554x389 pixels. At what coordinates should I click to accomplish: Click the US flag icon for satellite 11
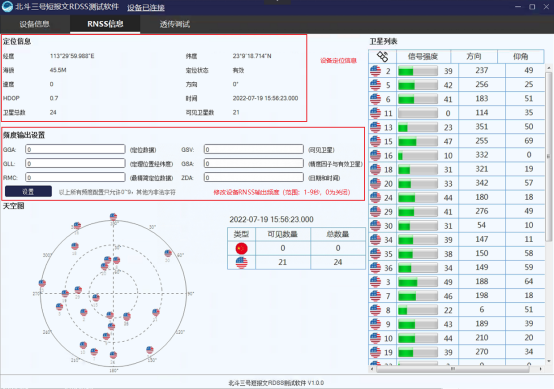(x=375, y=113)
